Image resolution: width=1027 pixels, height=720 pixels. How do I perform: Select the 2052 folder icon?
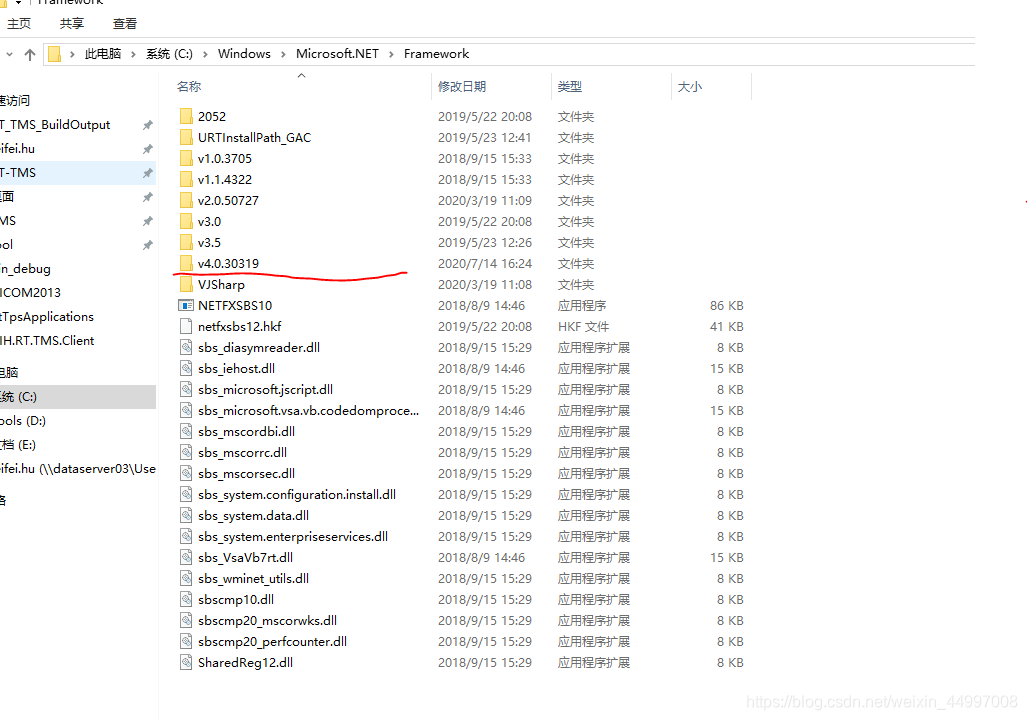(186, 117)
